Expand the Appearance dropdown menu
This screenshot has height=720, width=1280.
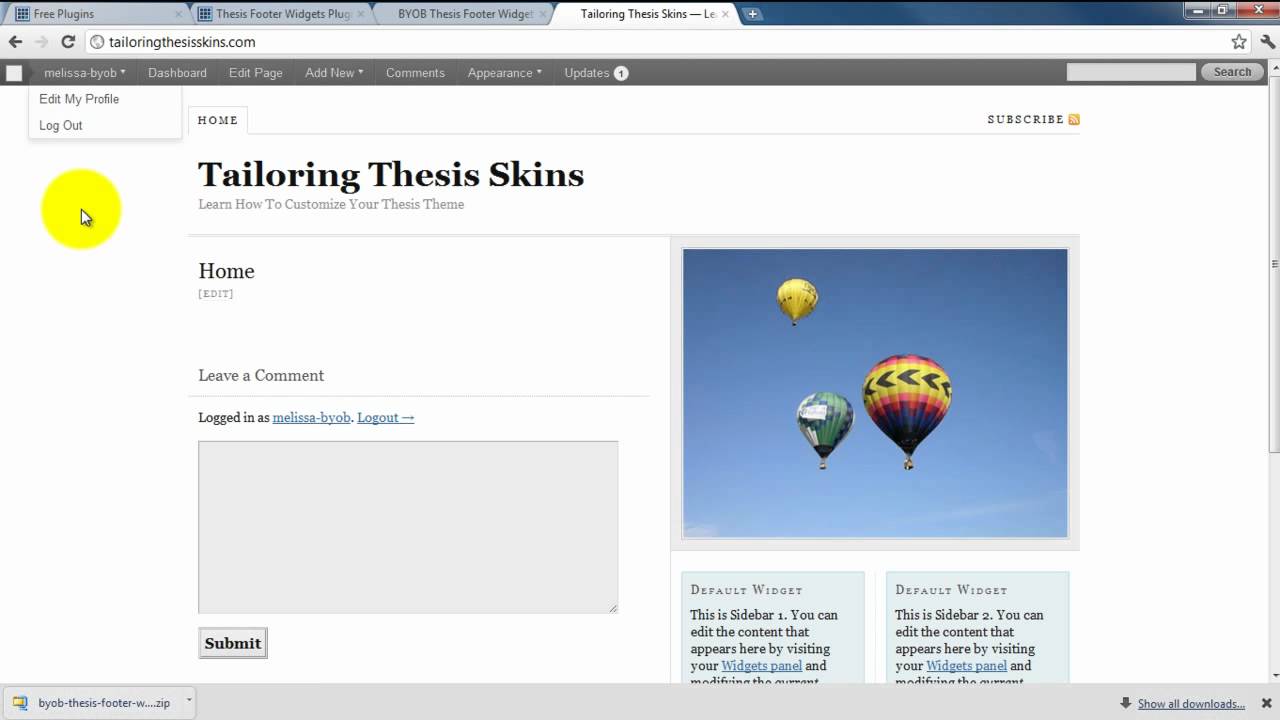pos(504,73)
